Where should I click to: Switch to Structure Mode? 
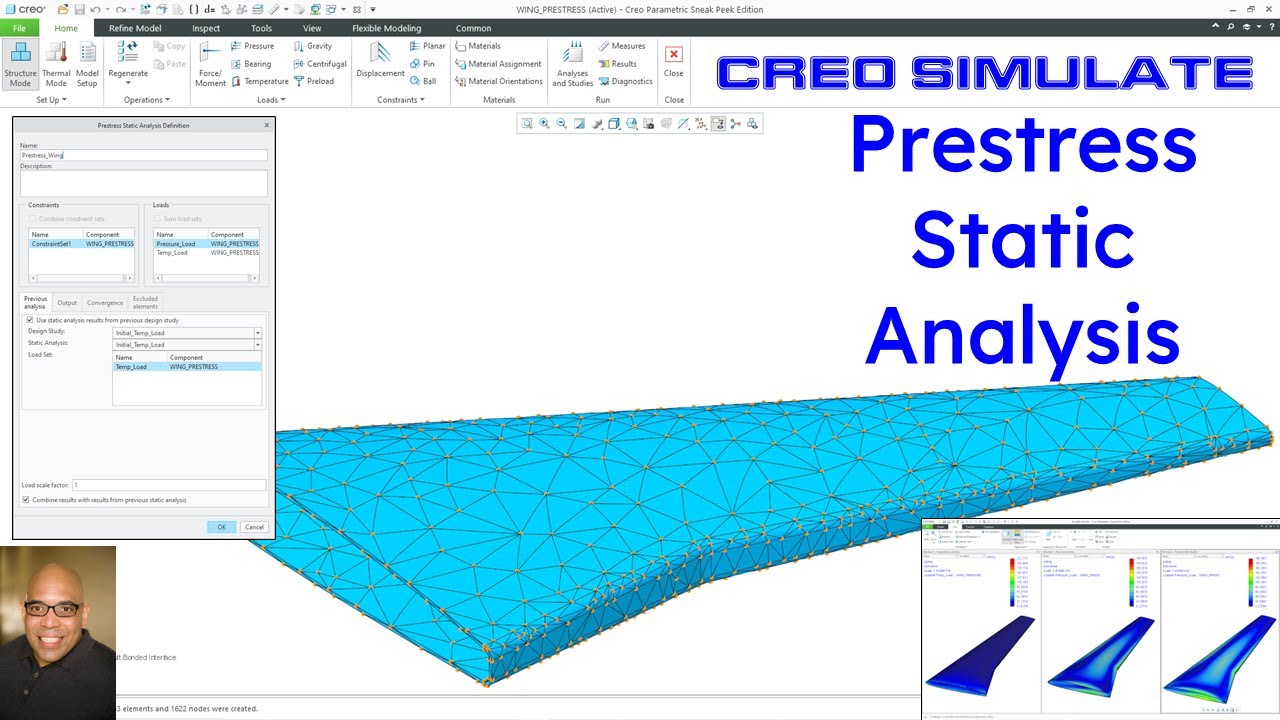[20, 64]
